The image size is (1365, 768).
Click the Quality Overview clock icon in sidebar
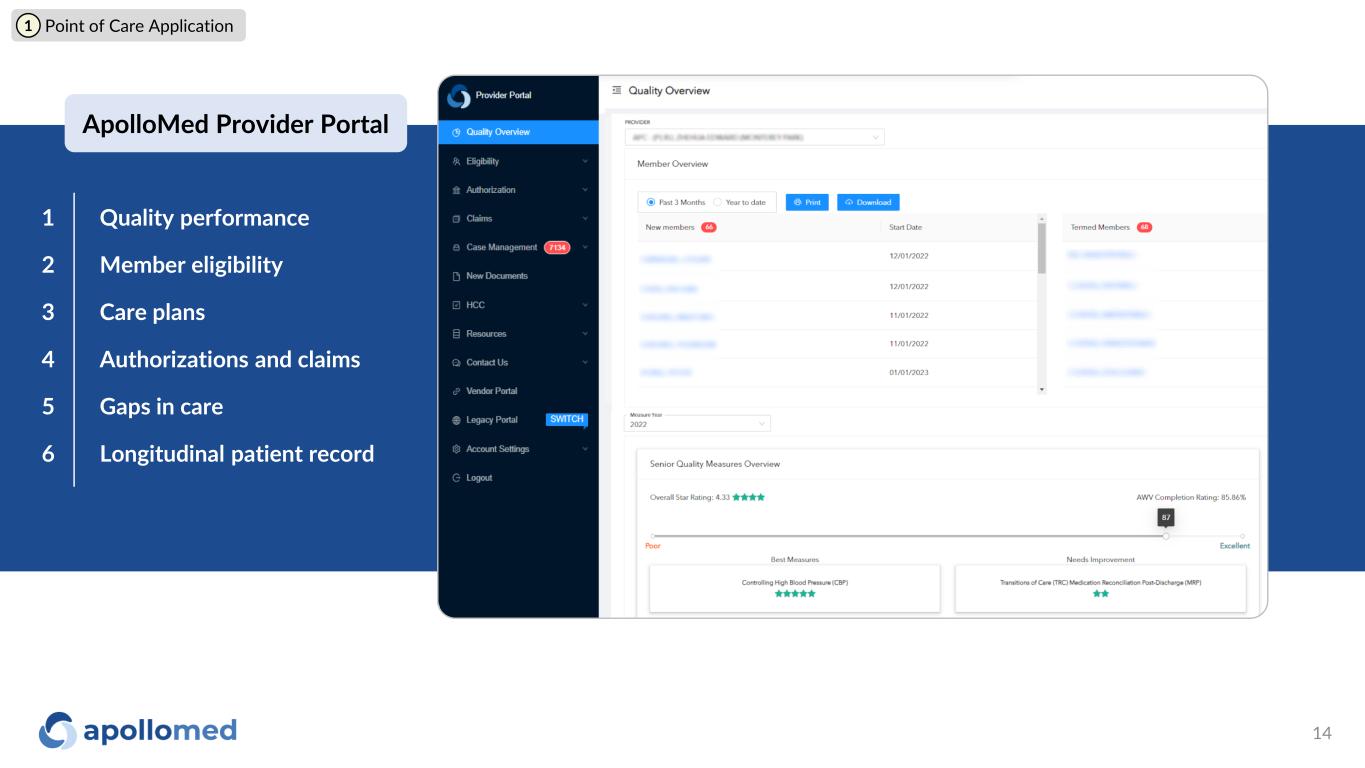pyautogui.click(x=456, y=132)
